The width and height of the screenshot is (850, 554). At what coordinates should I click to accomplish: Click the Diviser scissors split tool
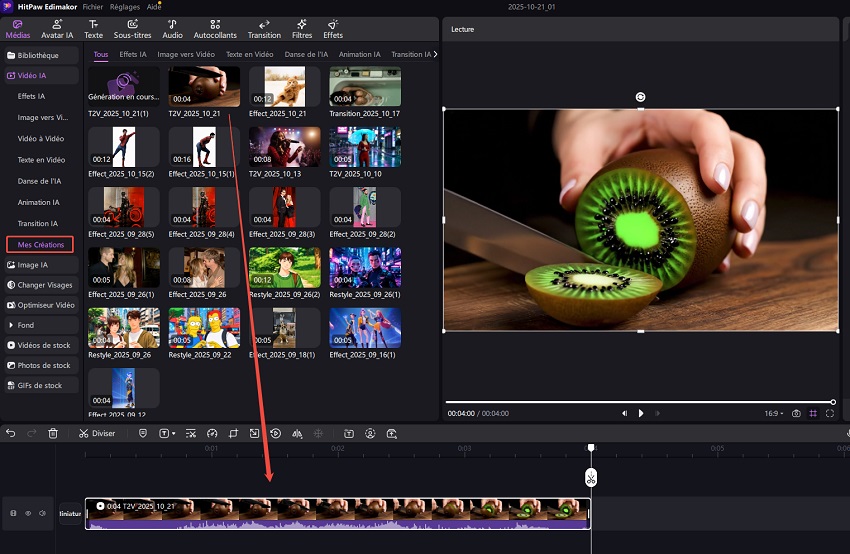tap(97, 433)
